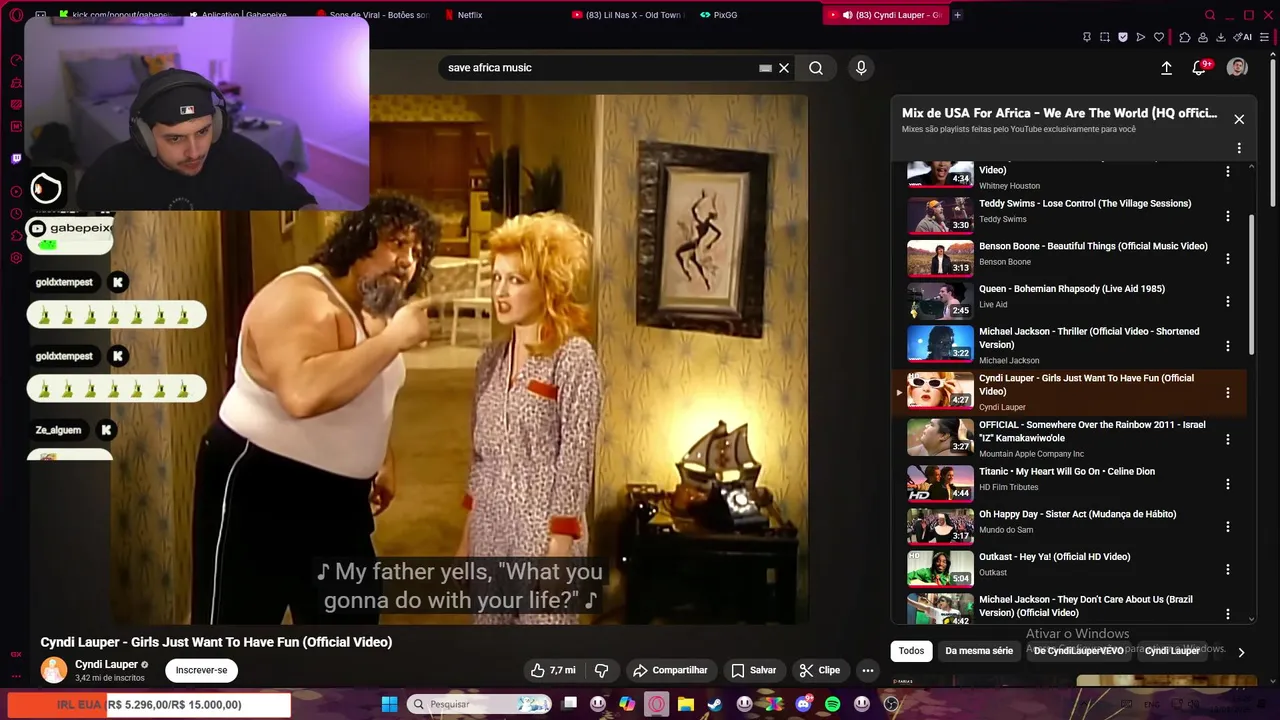Mute the Cyndi Lauper tab audio icon

pos(847,15)
